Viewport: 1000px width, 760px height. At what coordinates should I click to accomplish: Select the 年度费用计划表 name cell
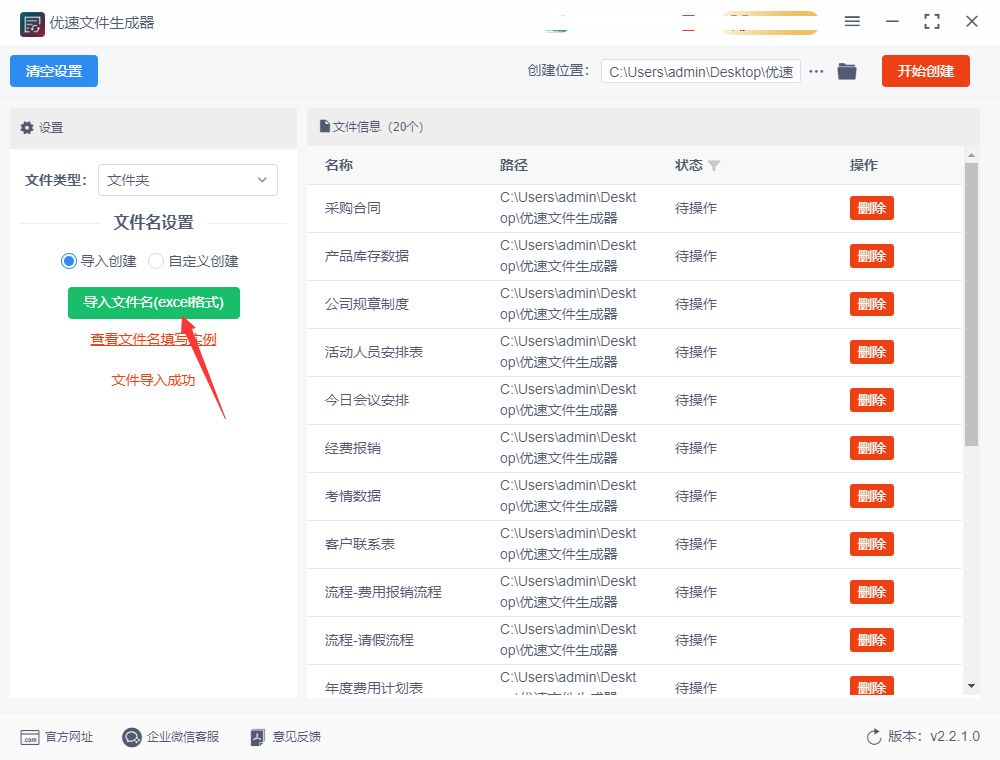(x=374, y=688)
